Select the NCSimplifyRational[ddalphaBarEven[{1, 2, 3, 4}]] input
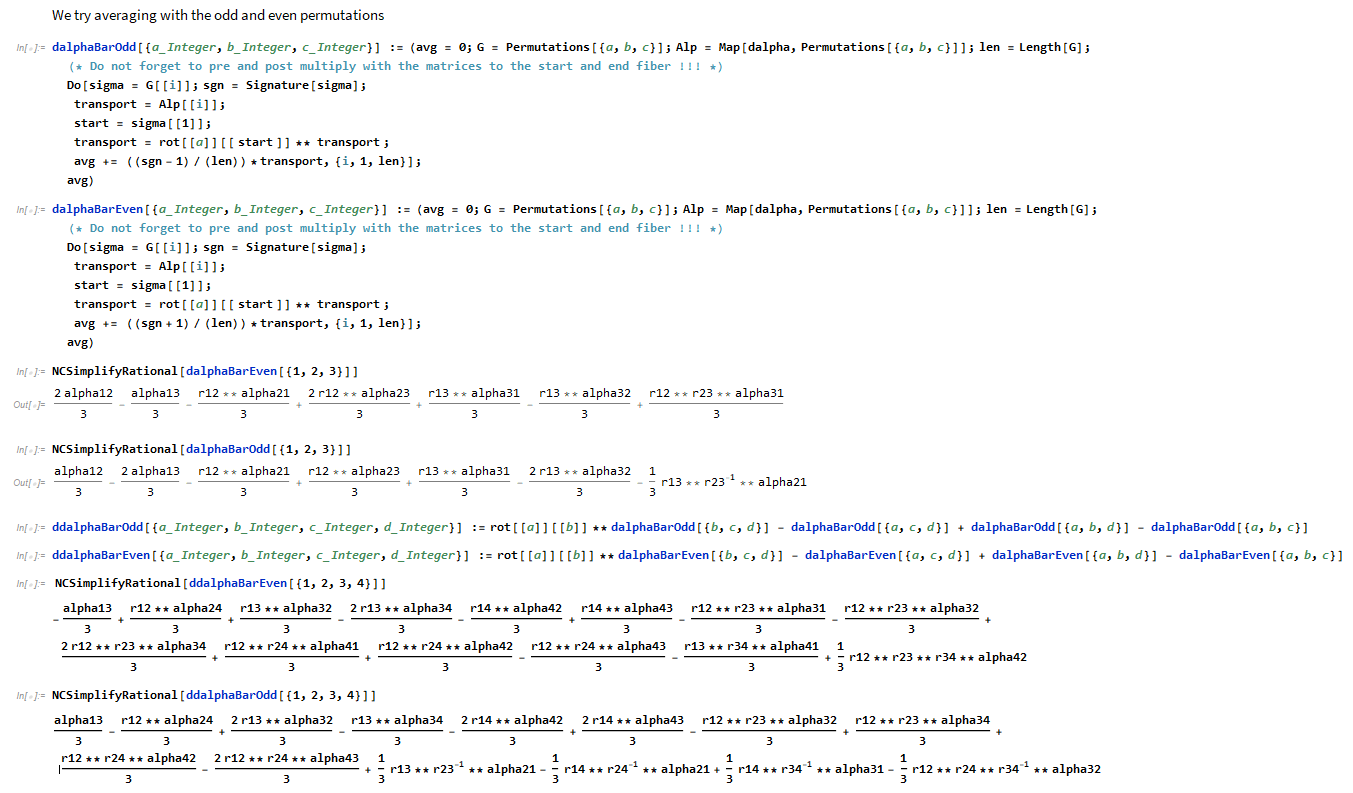The image size is (1353, 793). (220, 583)
